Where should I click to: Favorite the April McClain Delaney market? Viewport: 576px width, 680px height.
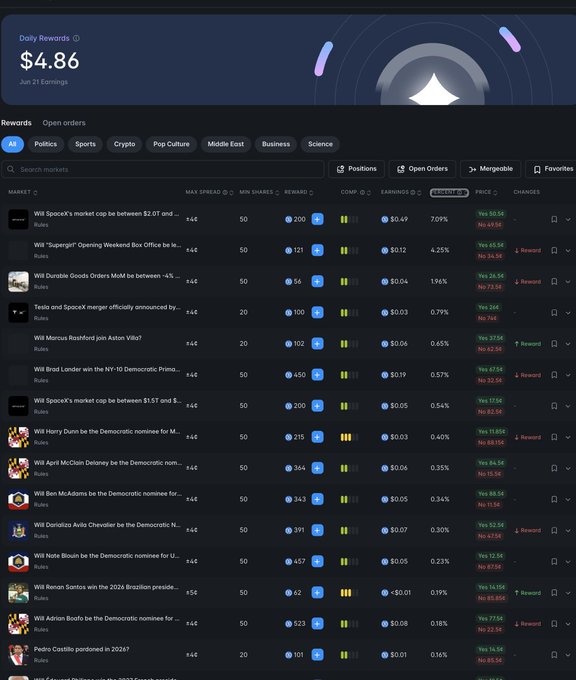(x=554, y=468)
